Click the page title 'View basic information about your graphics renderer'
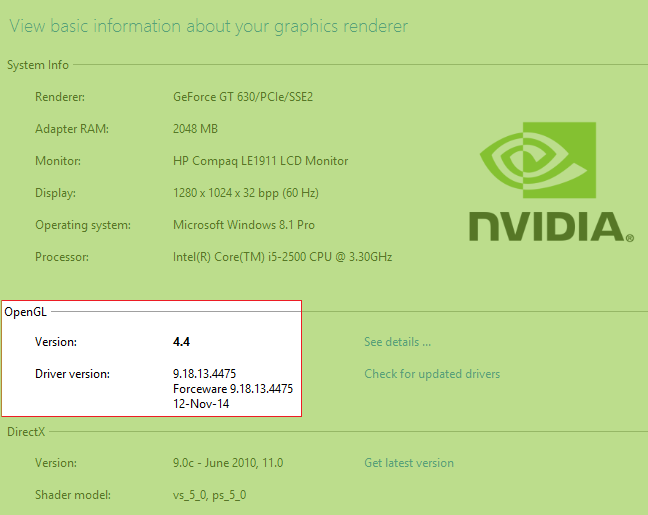The width and height of the screenshot is (648, 515). click(x=209, y=26)
